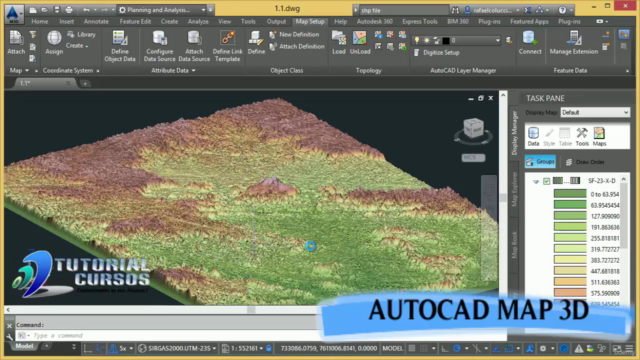This screenshot has height=360, width=640.
Task: Click the Plot printer icon
Action: click(69, 10)
